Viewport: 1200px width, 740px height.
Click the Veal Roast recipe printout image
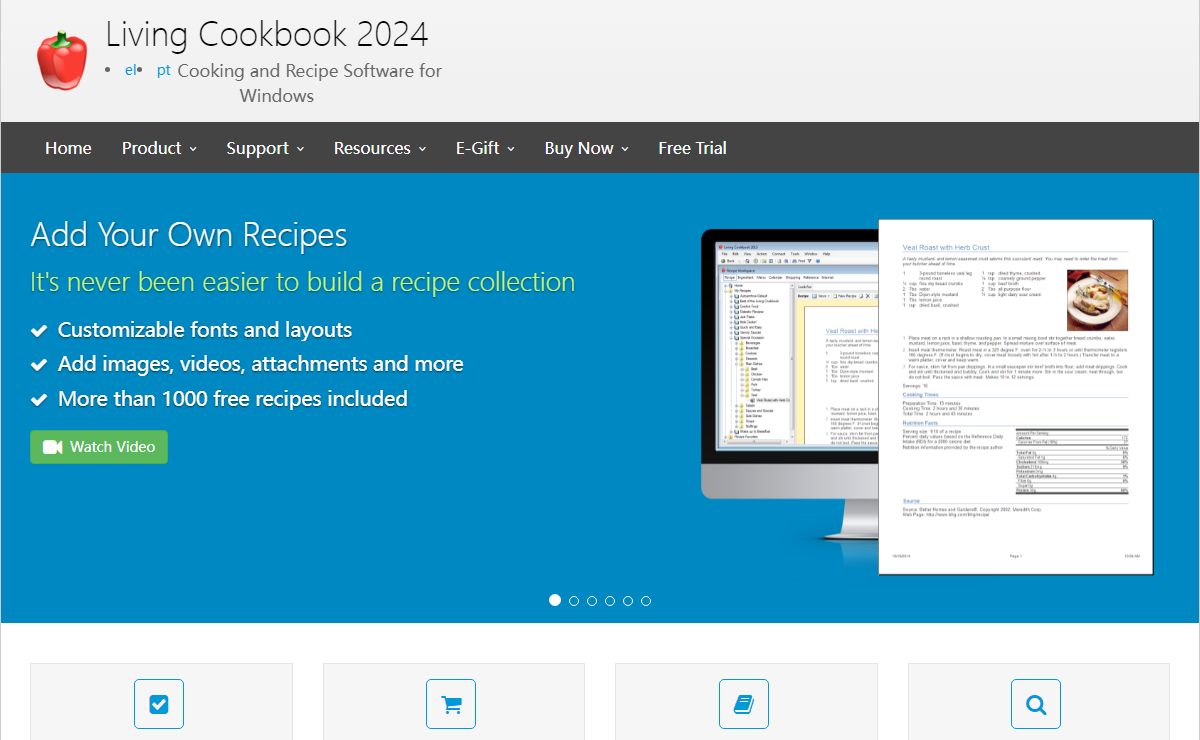(1016, 397)
